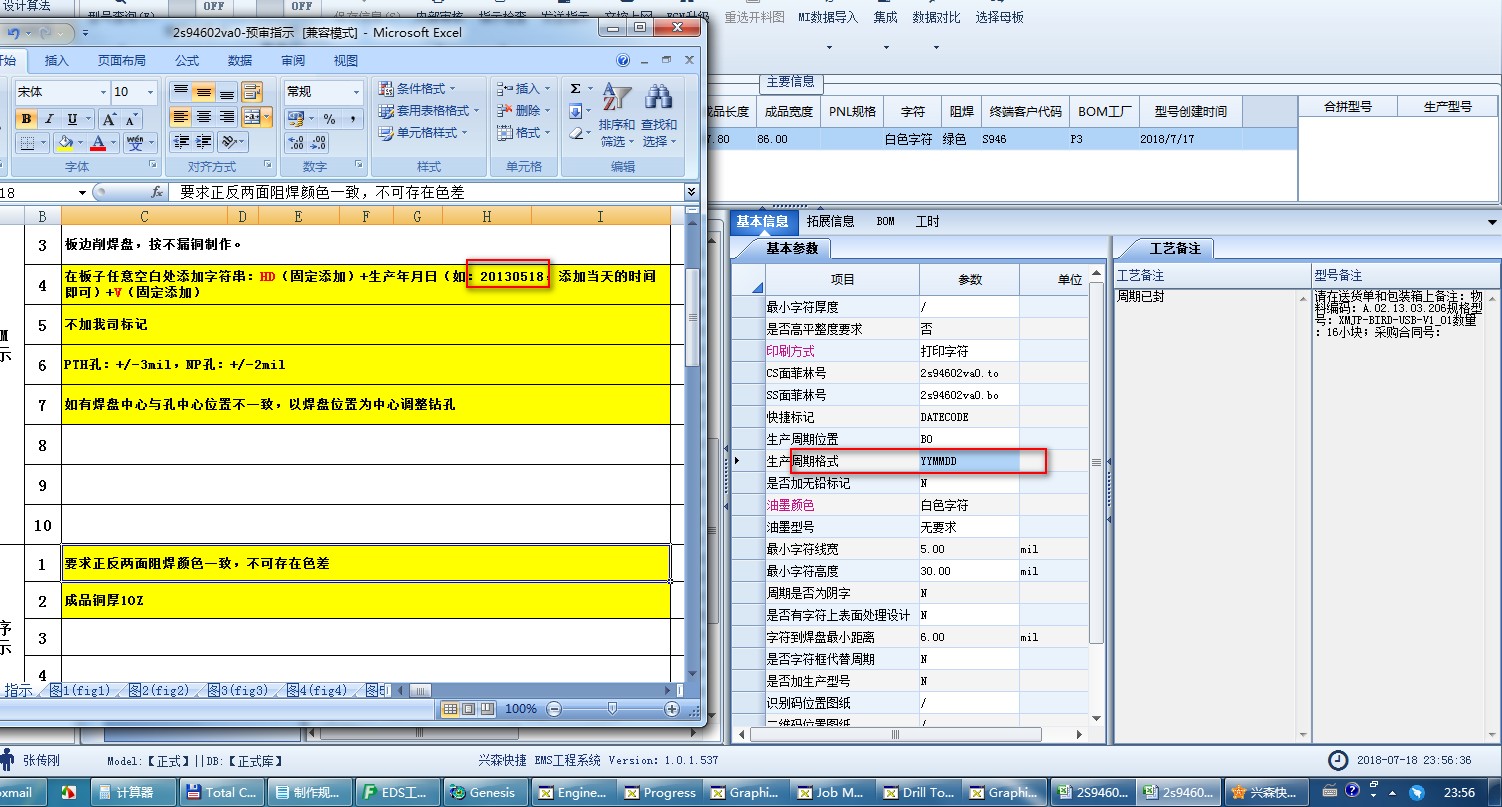Open font size dropdown showing 10

coord(151,92)
